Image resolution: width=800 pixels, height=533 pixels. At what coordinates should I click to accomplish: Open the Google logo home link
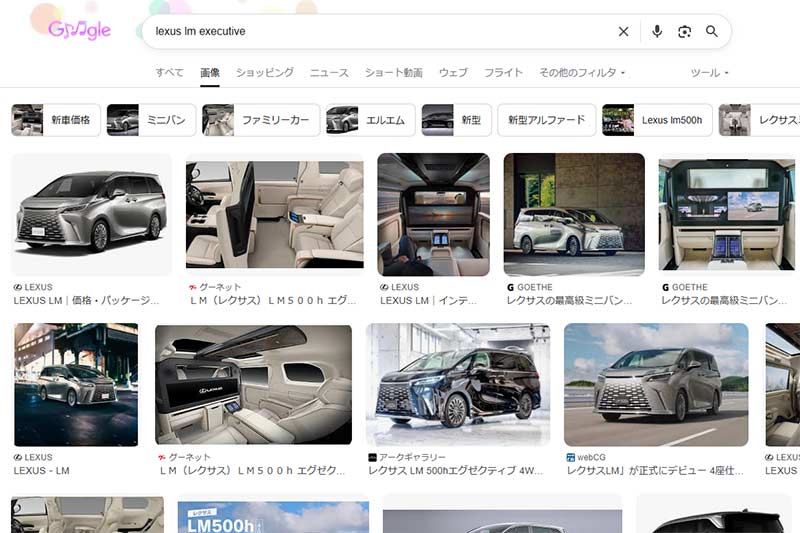coord(79,30)
